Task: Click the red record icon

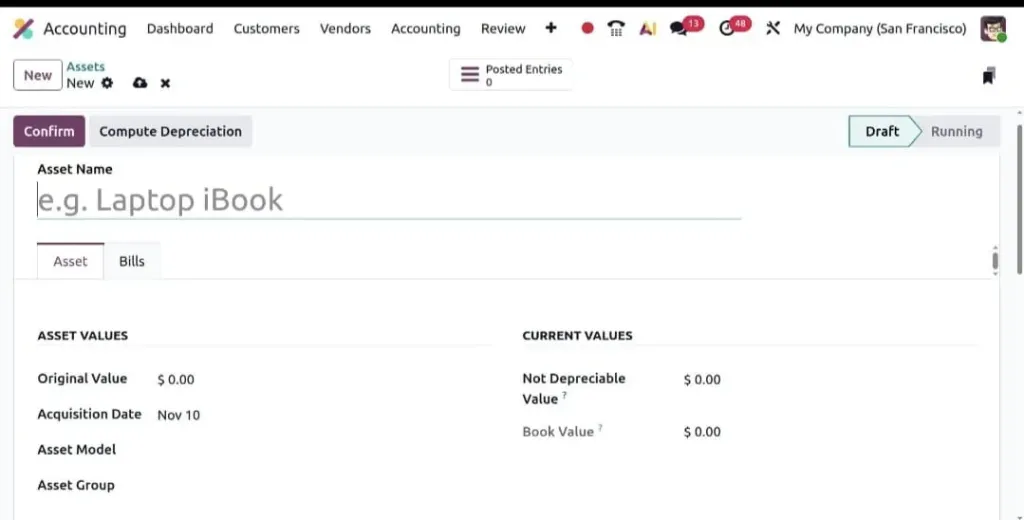Action: coord(587,28)
